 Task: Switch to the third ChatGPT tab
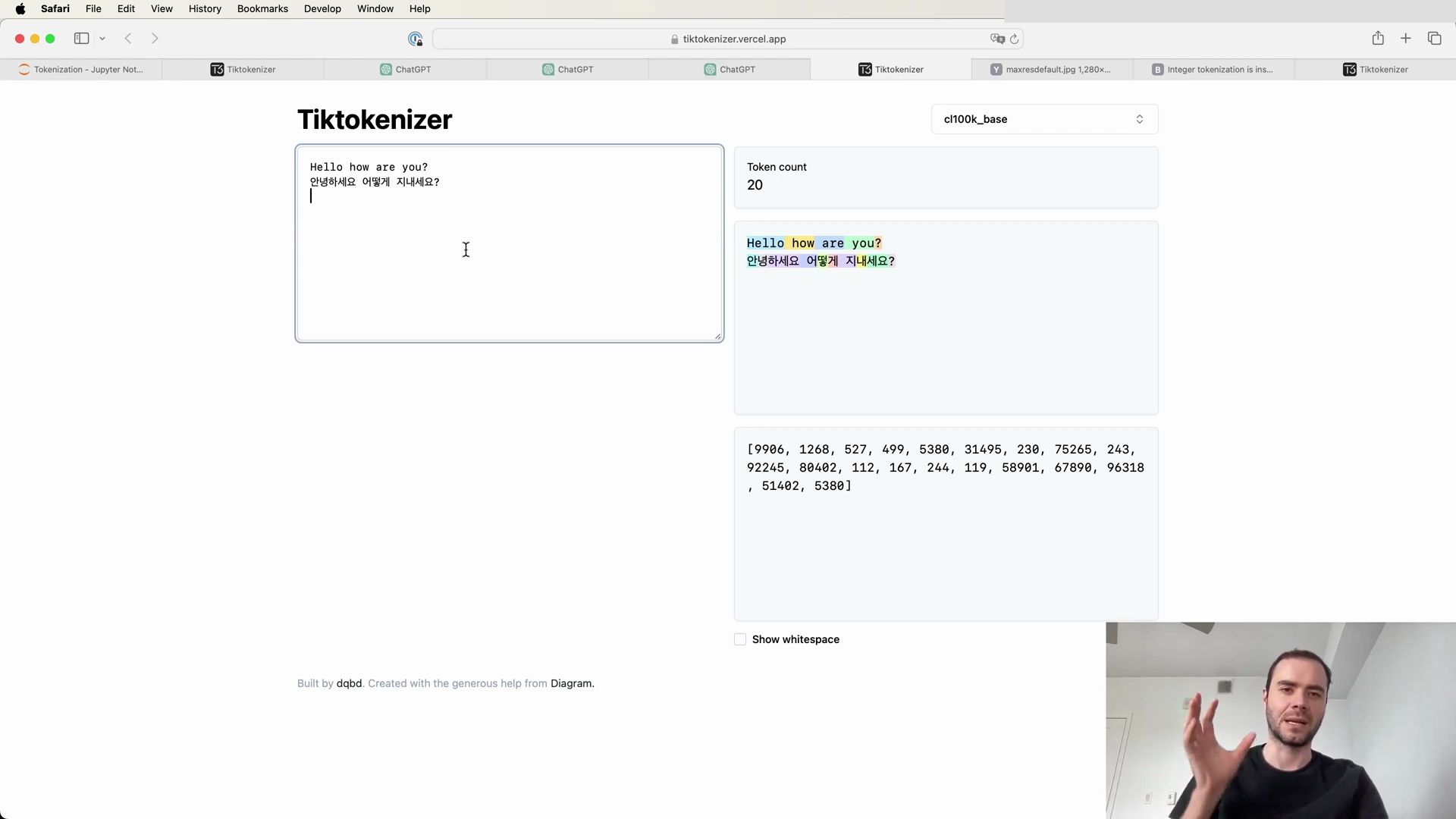pos(730,70)
